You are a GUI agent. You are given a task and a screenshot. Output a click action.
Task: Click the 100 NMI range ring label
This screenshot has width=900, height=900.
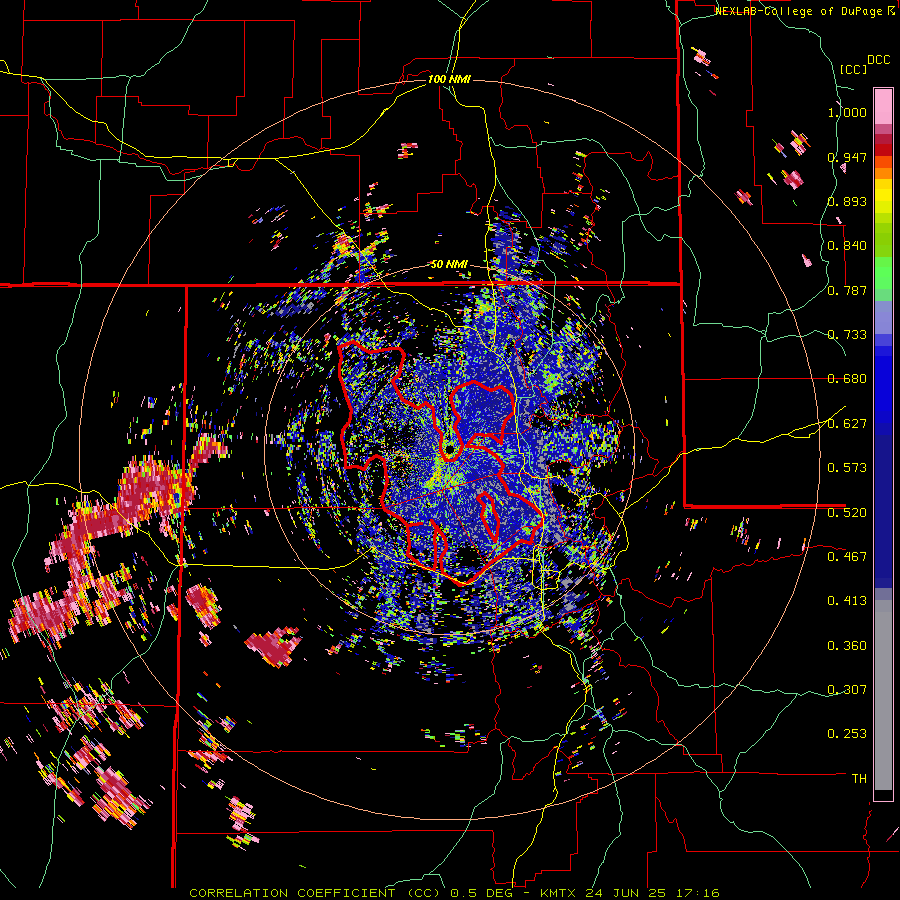(x=449, y=79)
